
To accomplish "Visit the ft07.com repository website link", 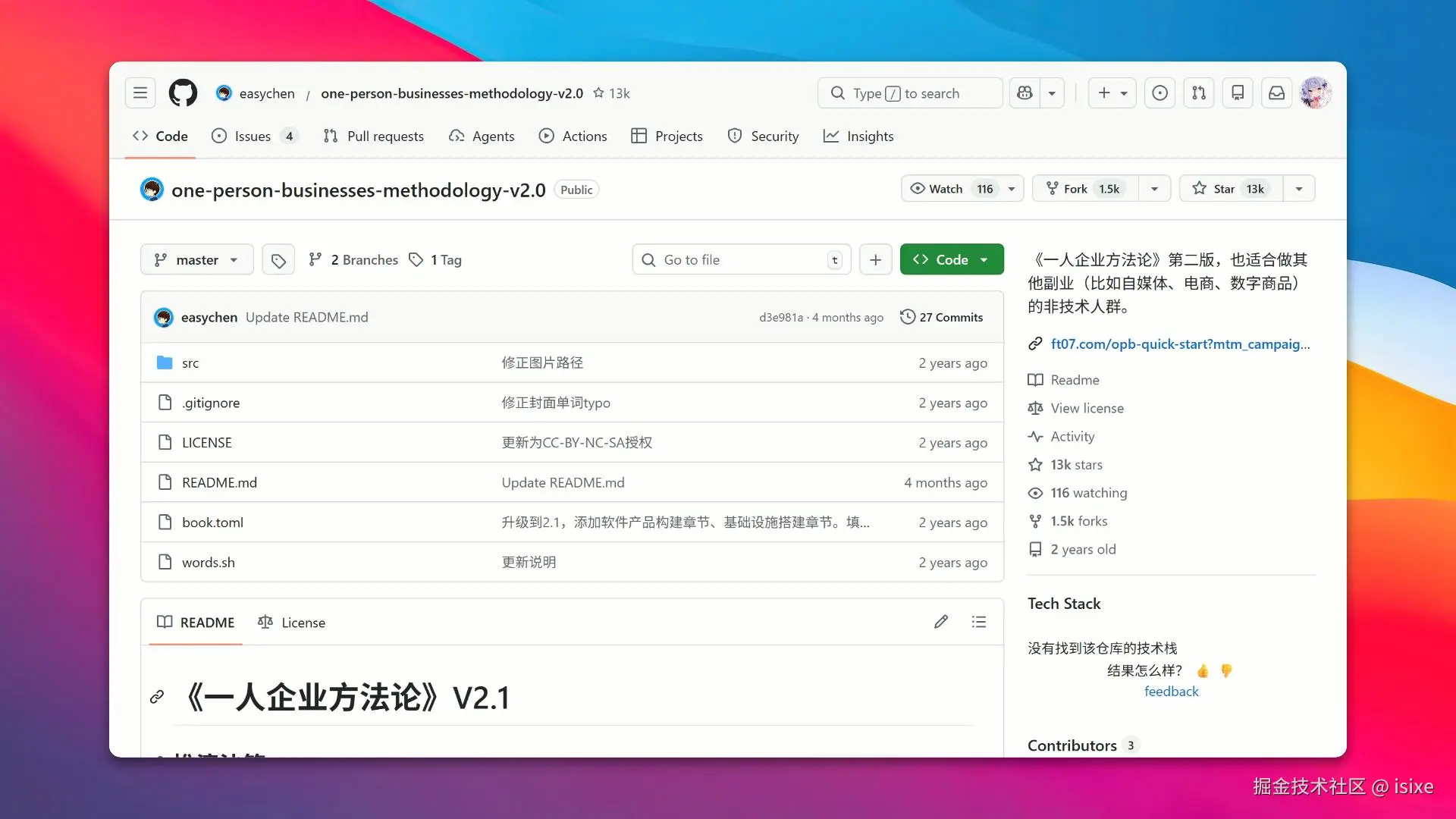I will pos(1179,344).
